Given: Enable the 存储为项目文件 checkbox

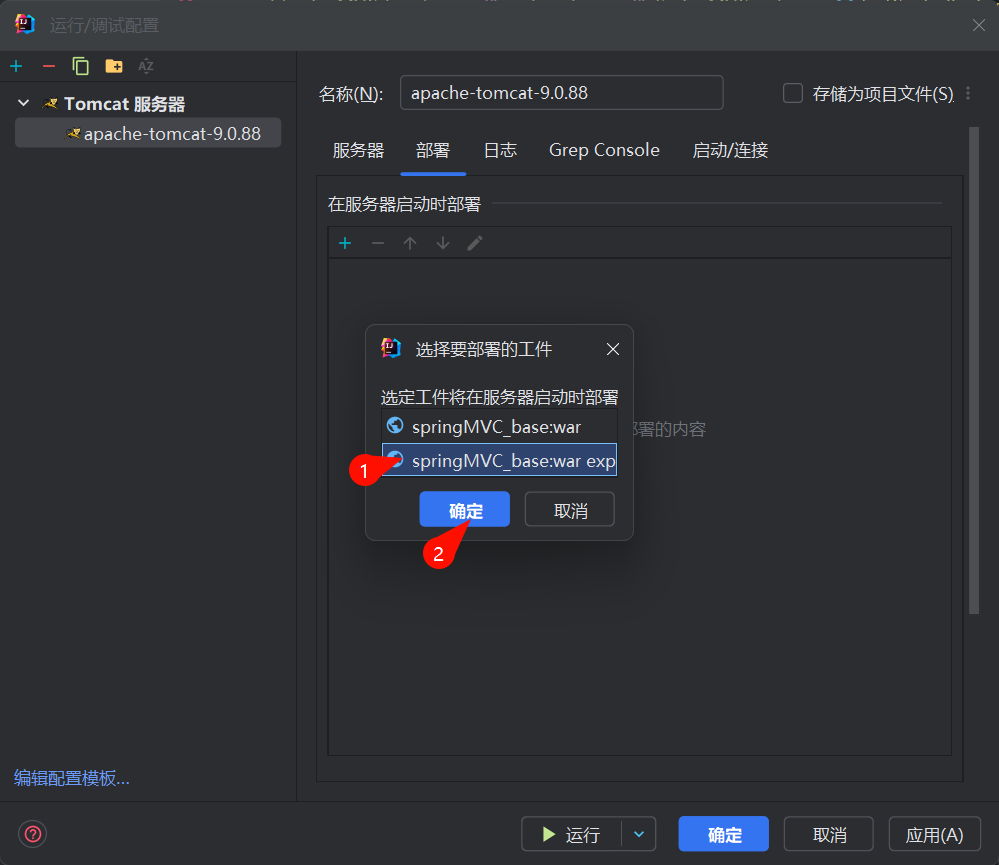Looking at the screenshot, I should click(793, 94).
